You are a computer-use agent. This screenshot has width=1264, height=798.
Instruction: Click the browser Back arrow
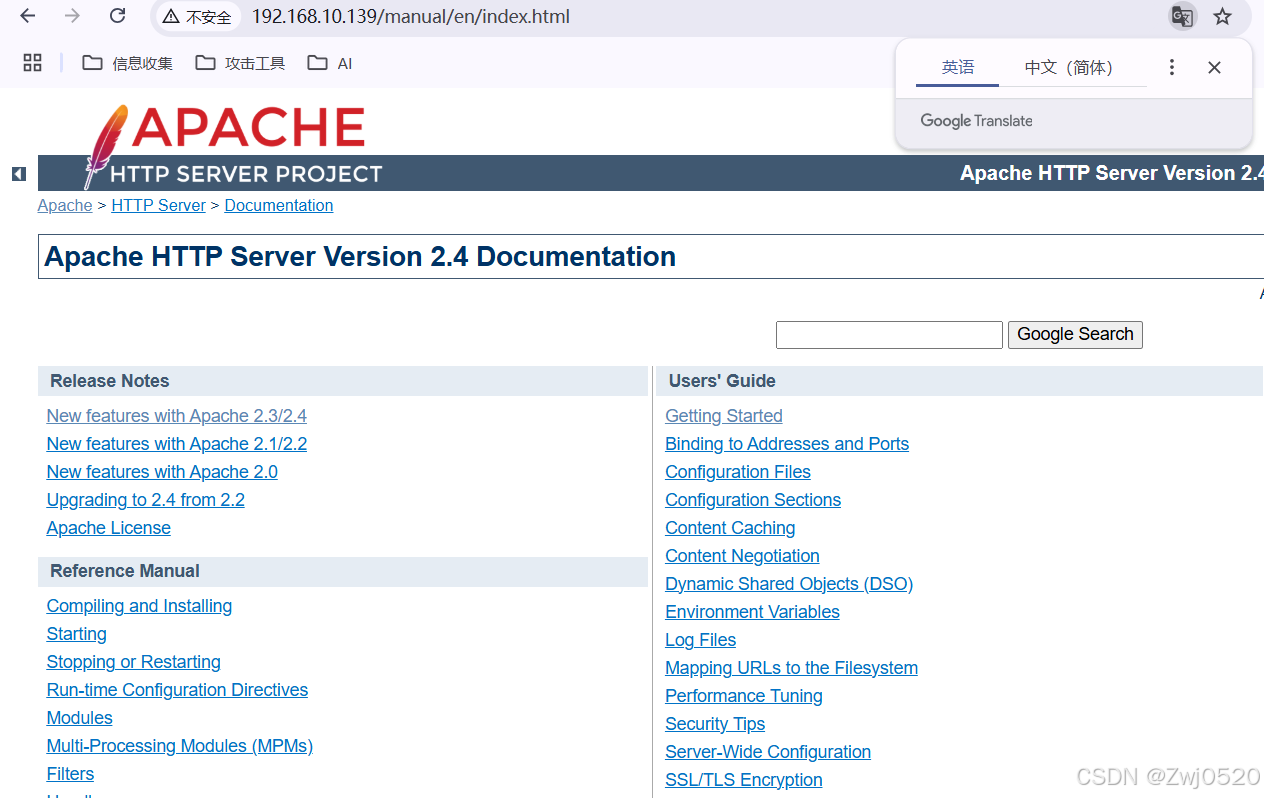[x=28, y=16]
